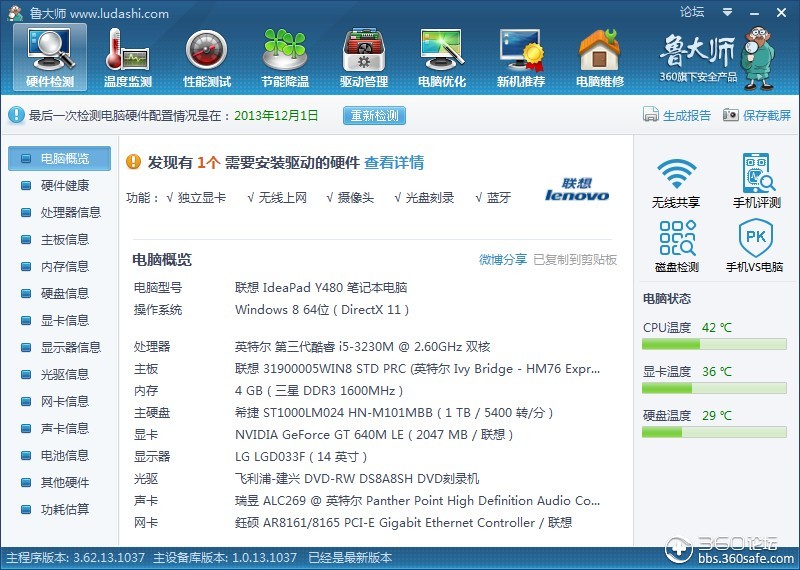Viewport: 800px width, 570px height.
Task: Click the 微博分享 share link
Action: (502, 260)
